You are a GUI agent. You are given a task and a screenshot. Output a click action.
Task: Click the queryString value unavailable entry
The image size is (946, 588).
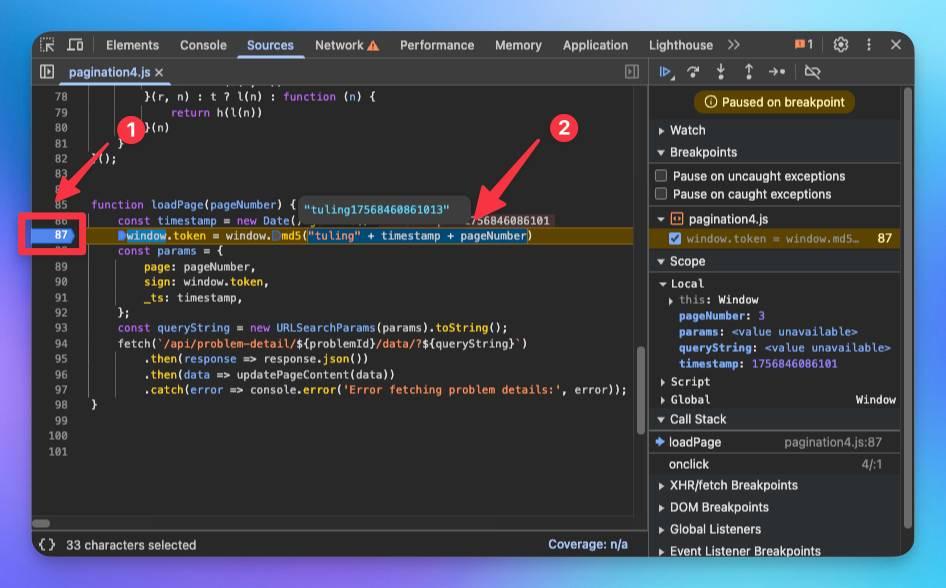point(784,348)
